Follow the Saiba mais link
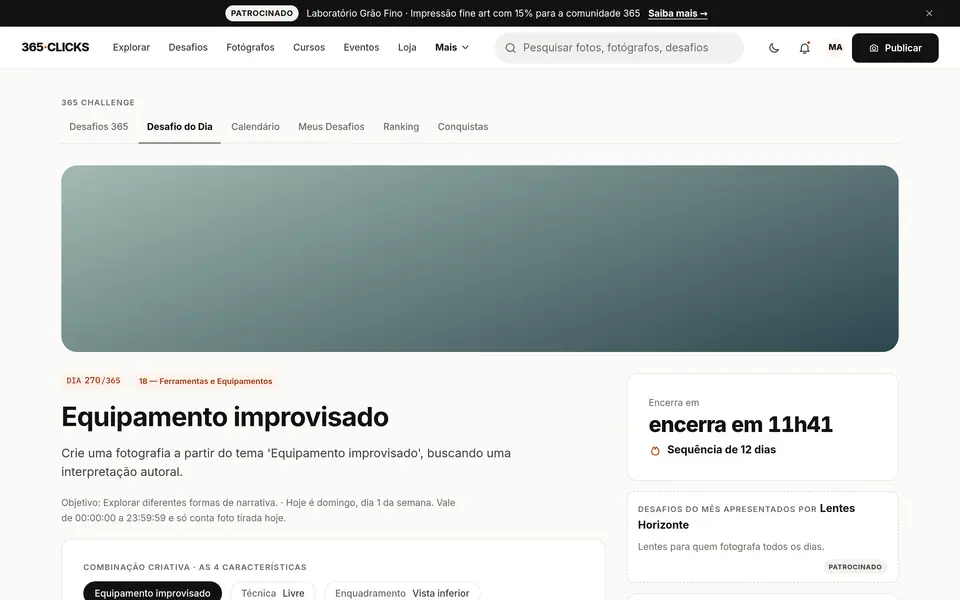Viewport: 960px width, 600px height. click(678, 13)
